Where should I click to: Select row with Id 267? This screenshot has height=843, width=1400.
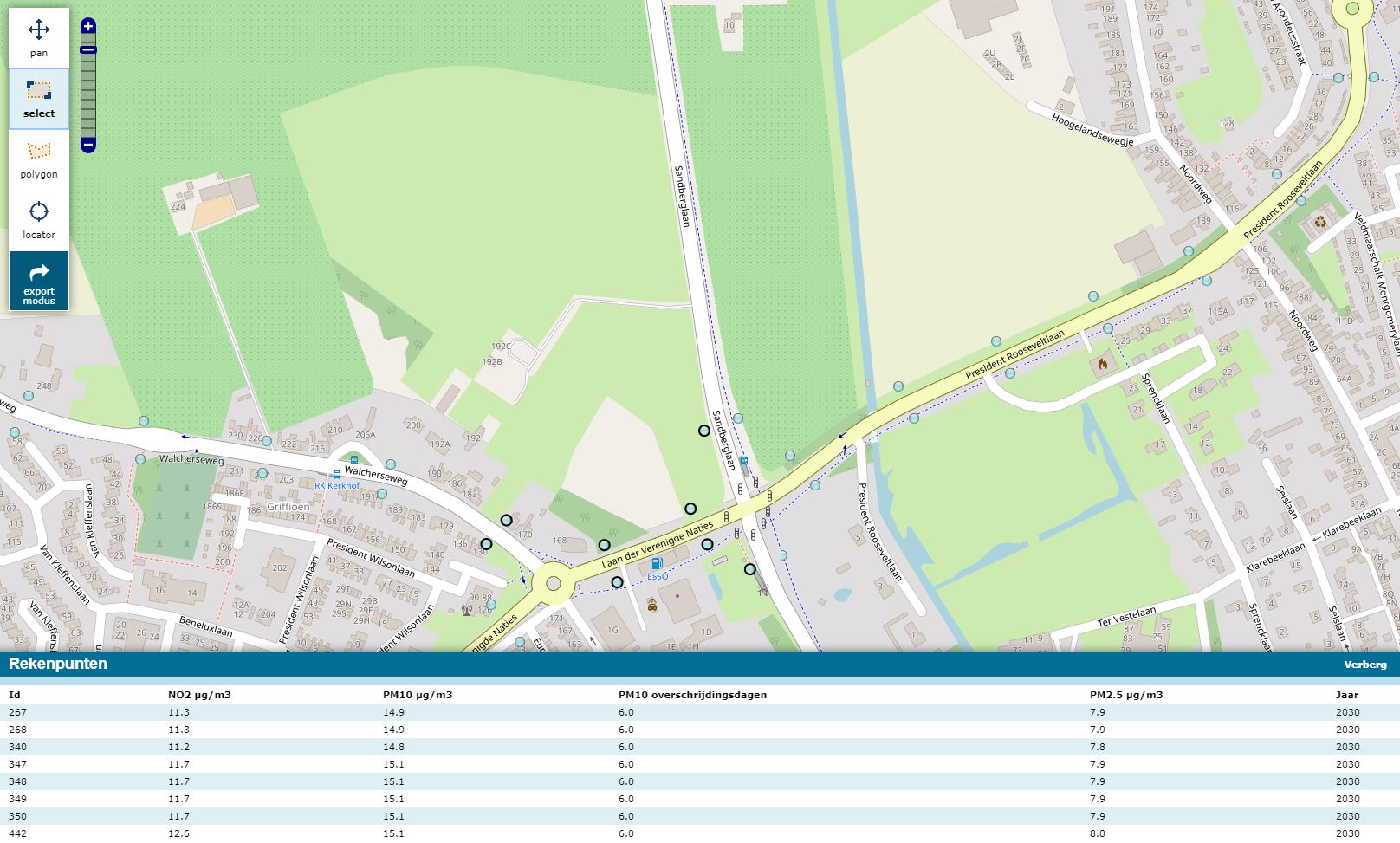700,712
